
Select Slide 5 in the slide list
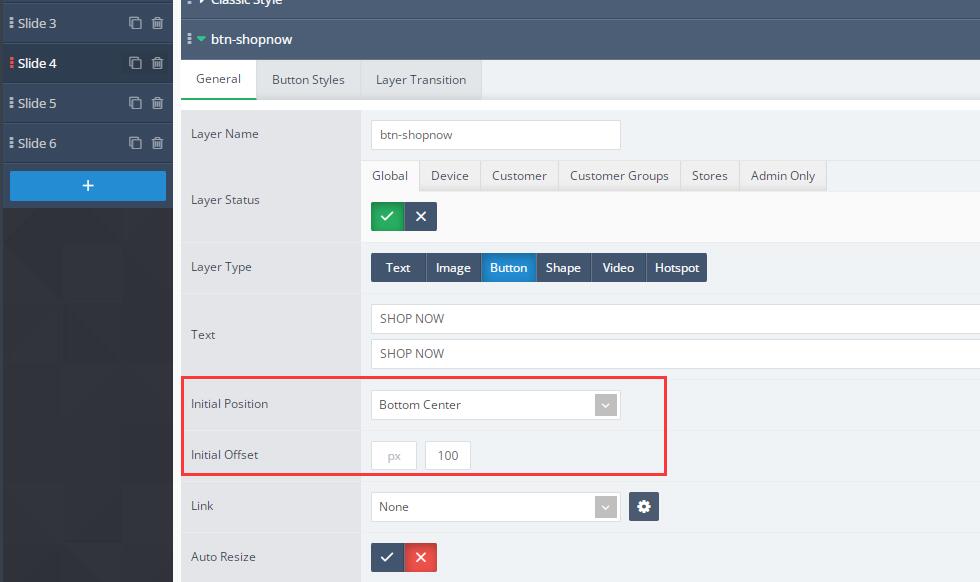[x=37, y=103]
